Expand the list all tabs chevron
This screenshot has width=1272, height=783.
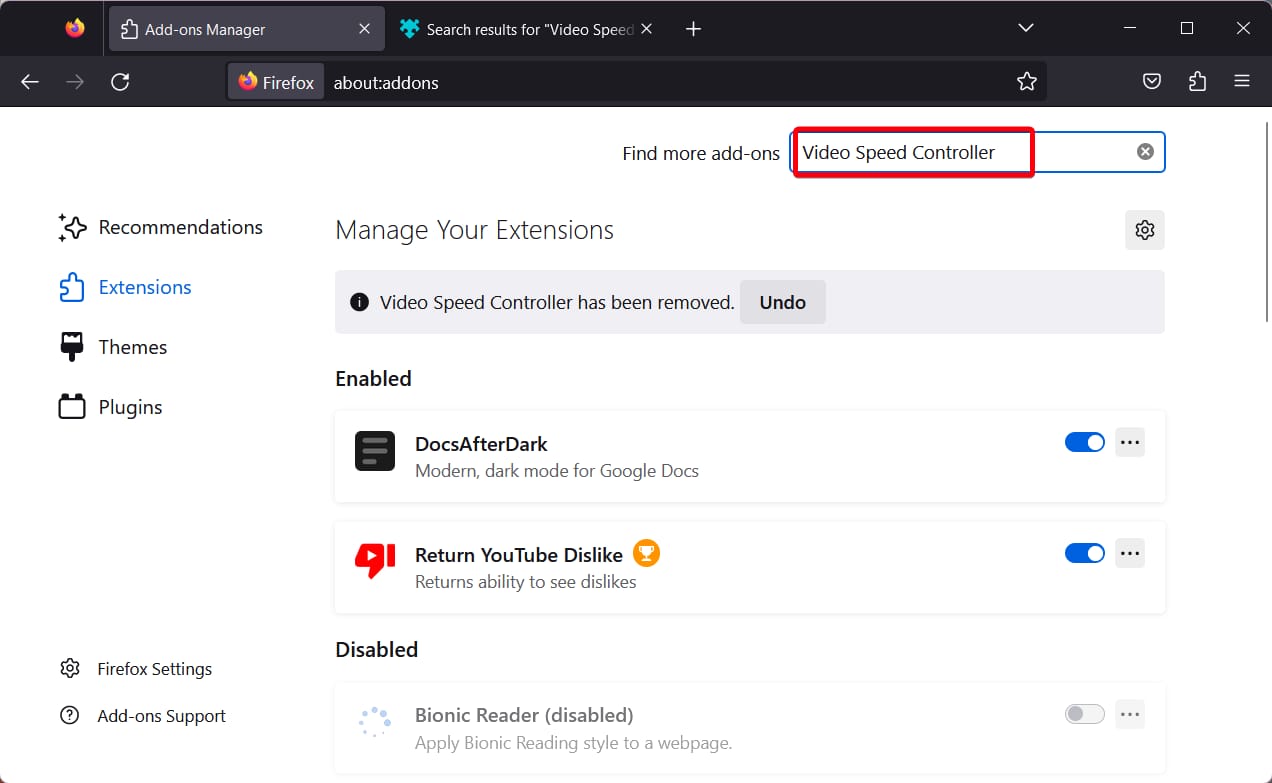point(1026,28)
